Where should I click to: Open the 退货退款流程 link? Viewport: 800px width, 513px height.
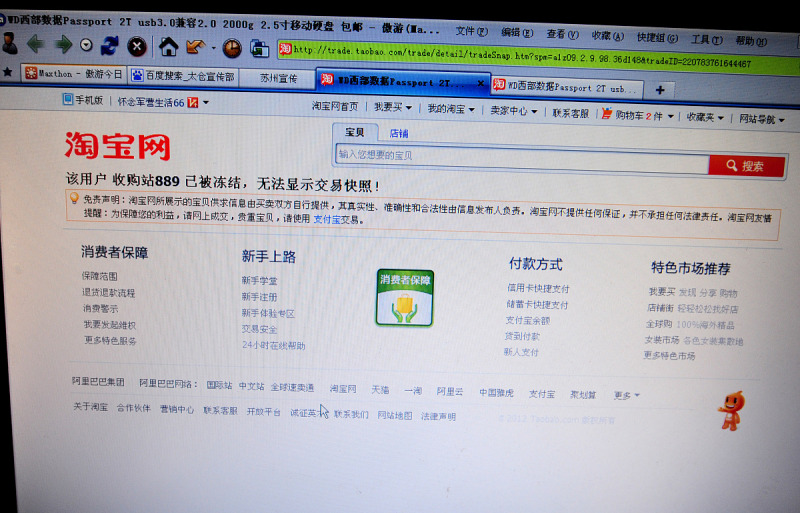click(108, 292)
